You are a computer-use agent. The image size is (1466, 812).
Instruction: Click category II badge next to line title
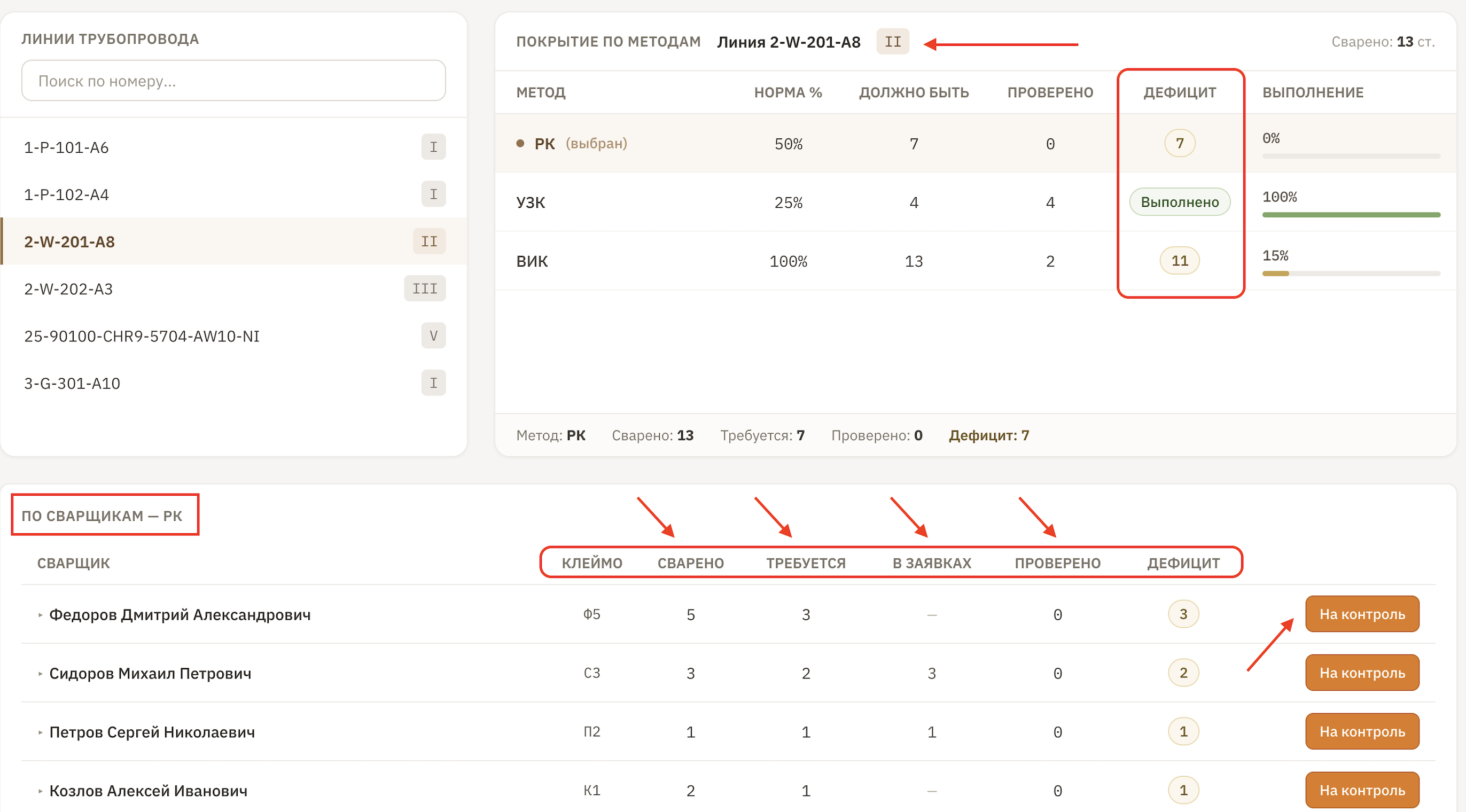893,42
